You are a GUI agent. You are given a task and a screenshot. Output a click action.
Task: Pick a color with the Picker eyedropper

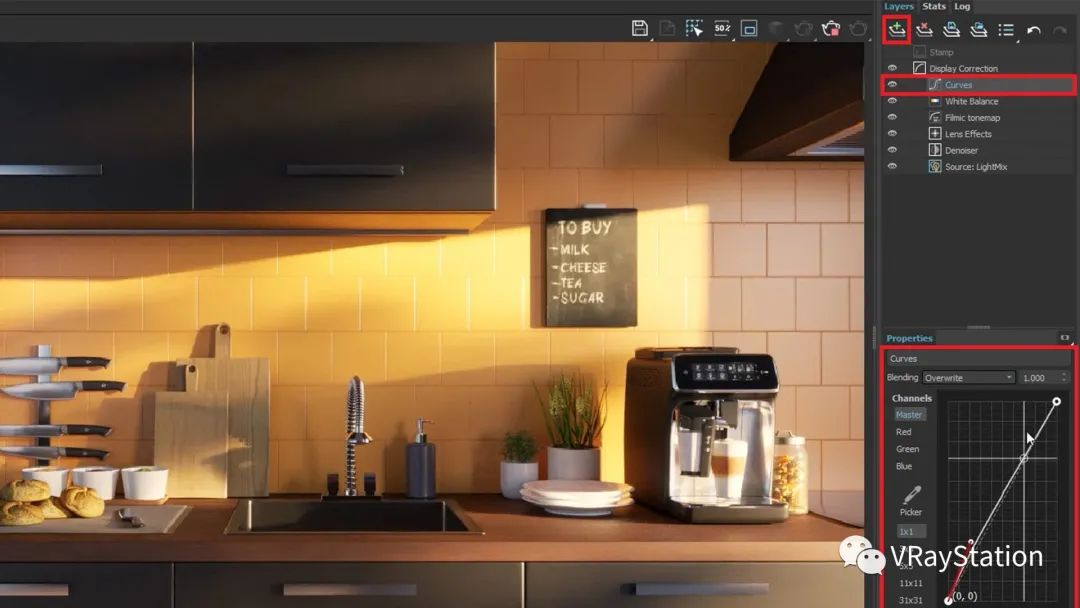point(911,495)
